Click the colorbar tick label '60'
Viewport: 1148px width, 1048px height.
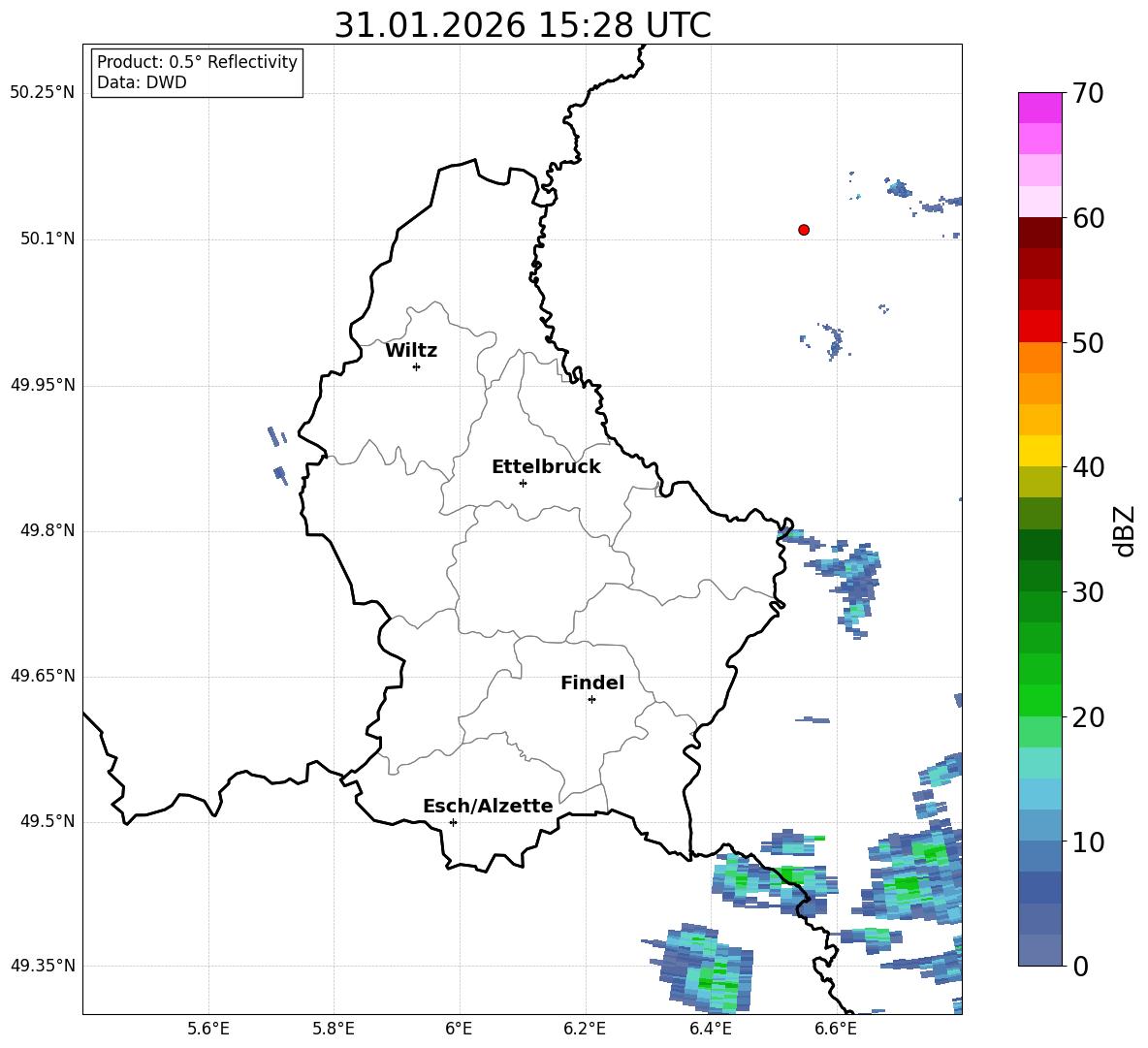pos(1087,218)
